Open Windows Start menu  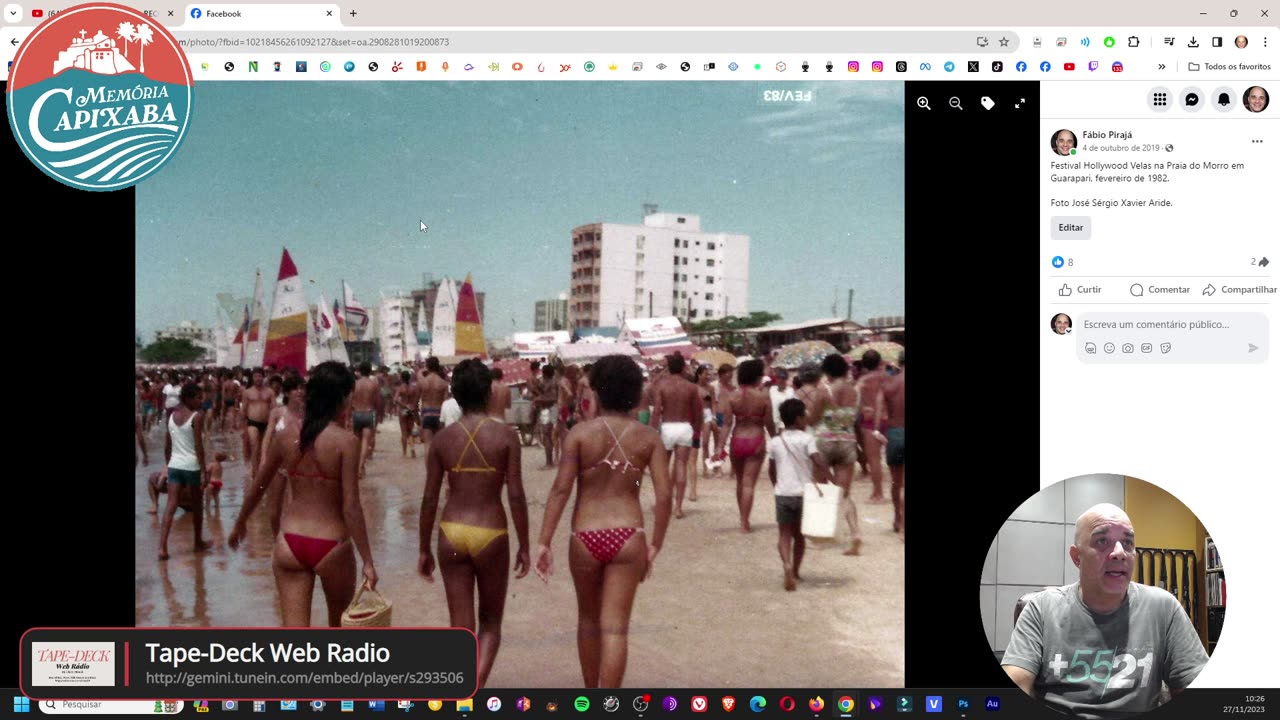[x=21, y=704]
